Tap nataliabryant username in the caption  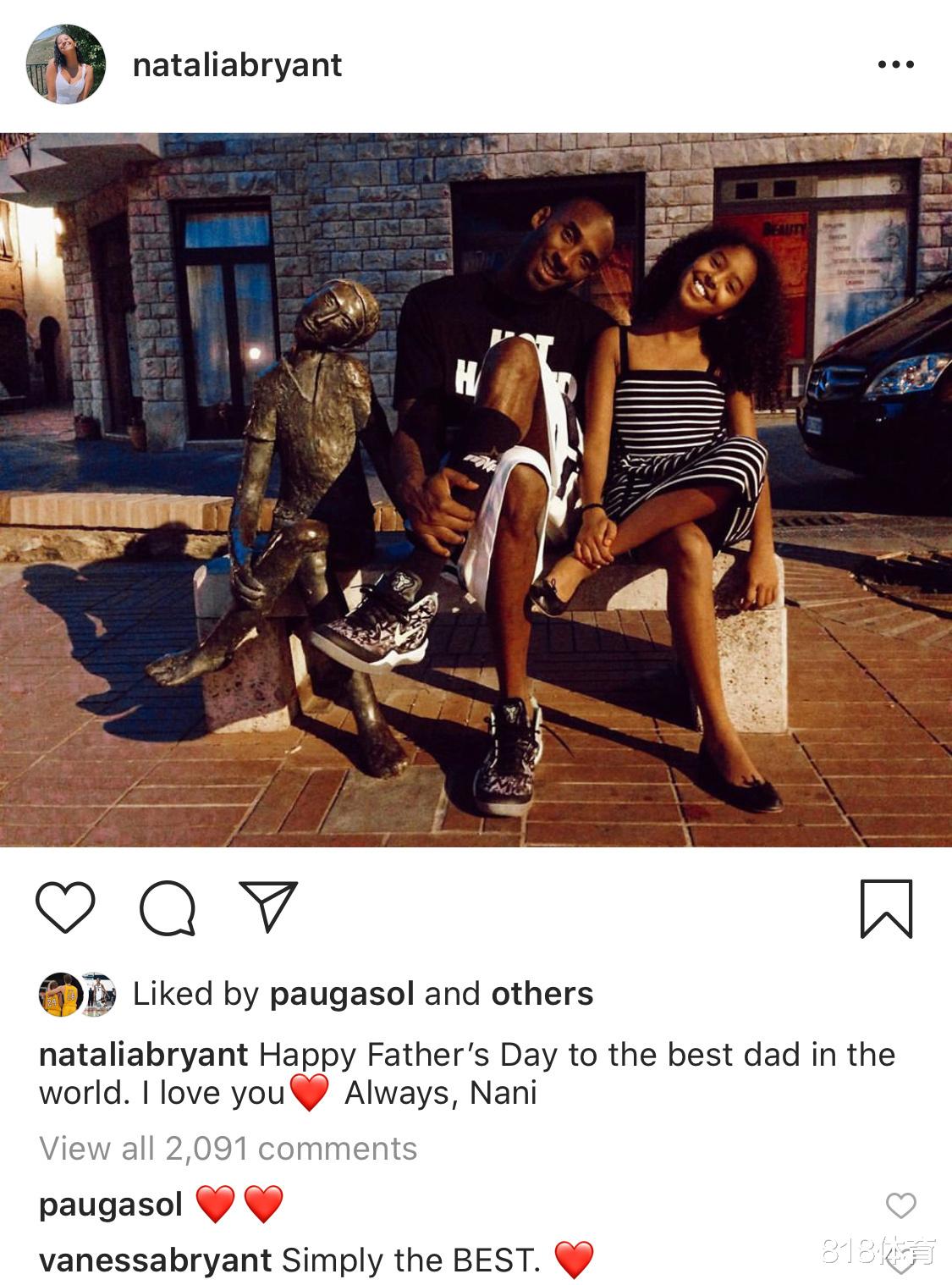pyautogui.click(x=144, y=1055)
